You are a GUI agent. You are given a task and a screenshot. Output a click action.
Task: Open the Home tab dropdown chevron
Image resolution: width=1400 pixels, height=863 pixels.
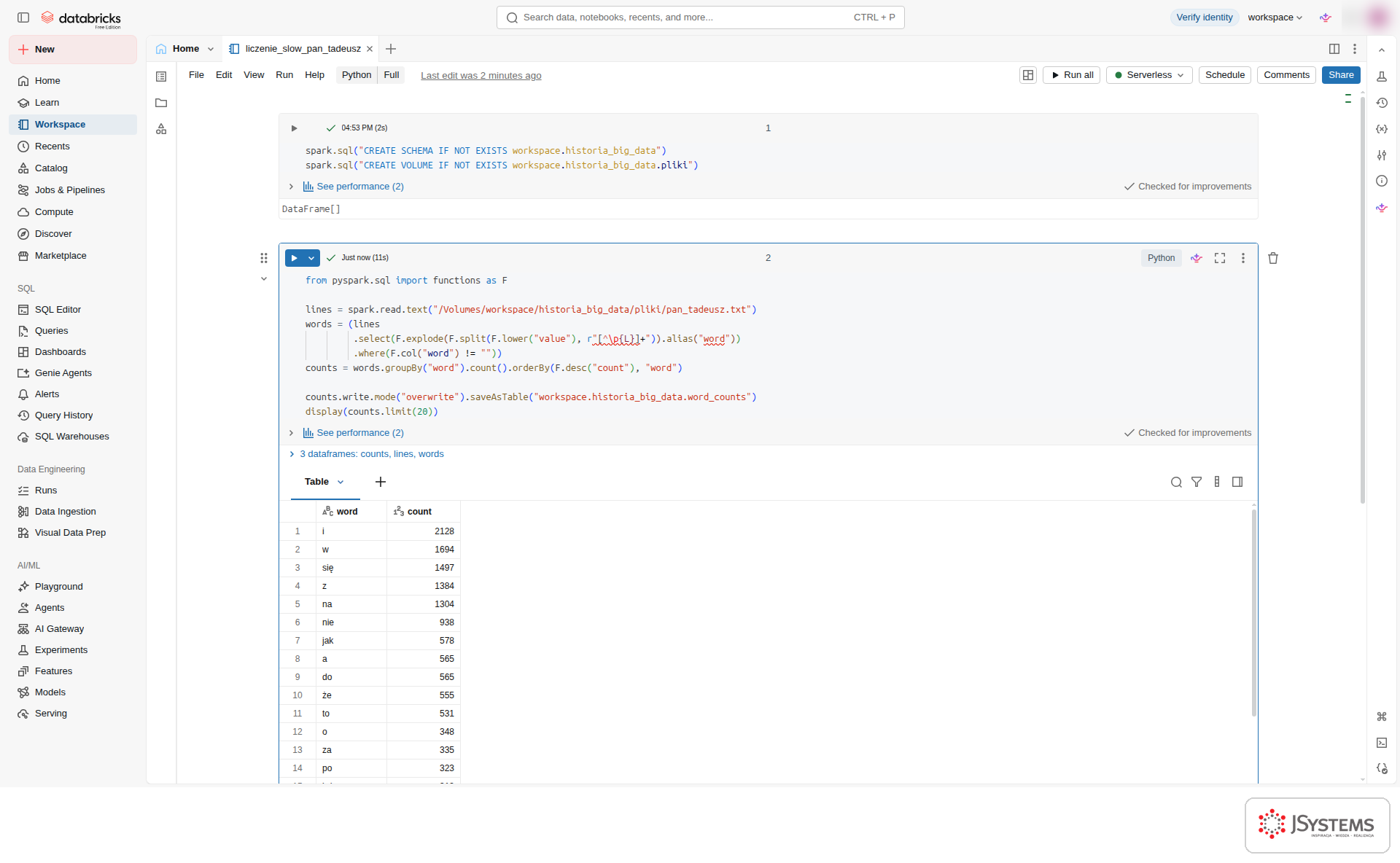tap(211, 49)
